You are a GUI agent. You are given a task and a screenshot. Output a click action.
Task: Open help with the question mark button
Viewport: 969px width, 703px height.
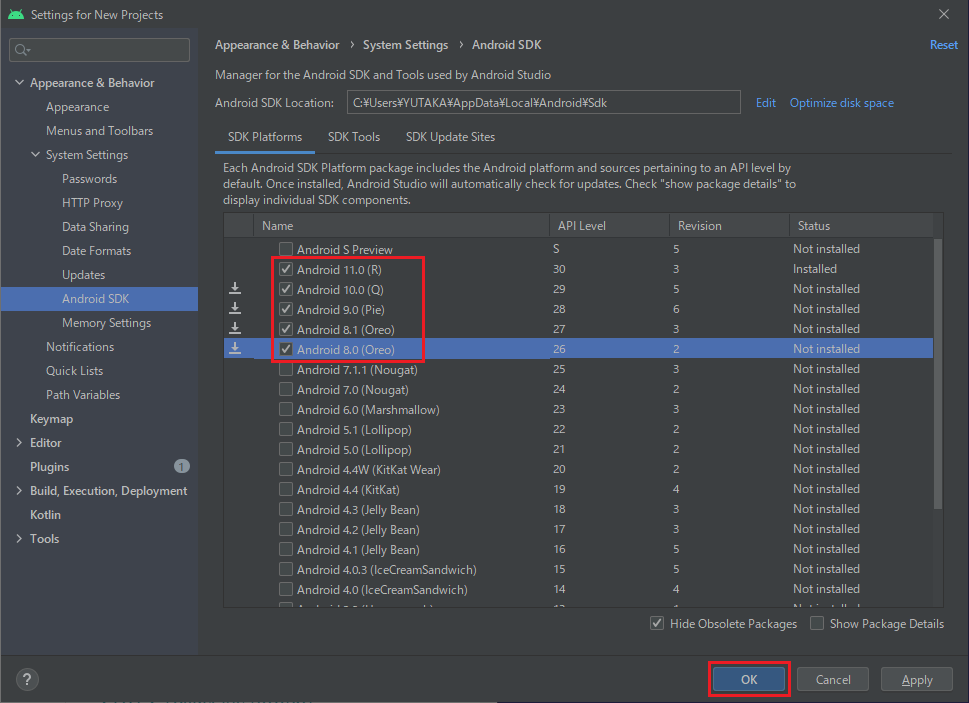pos(27,680)
